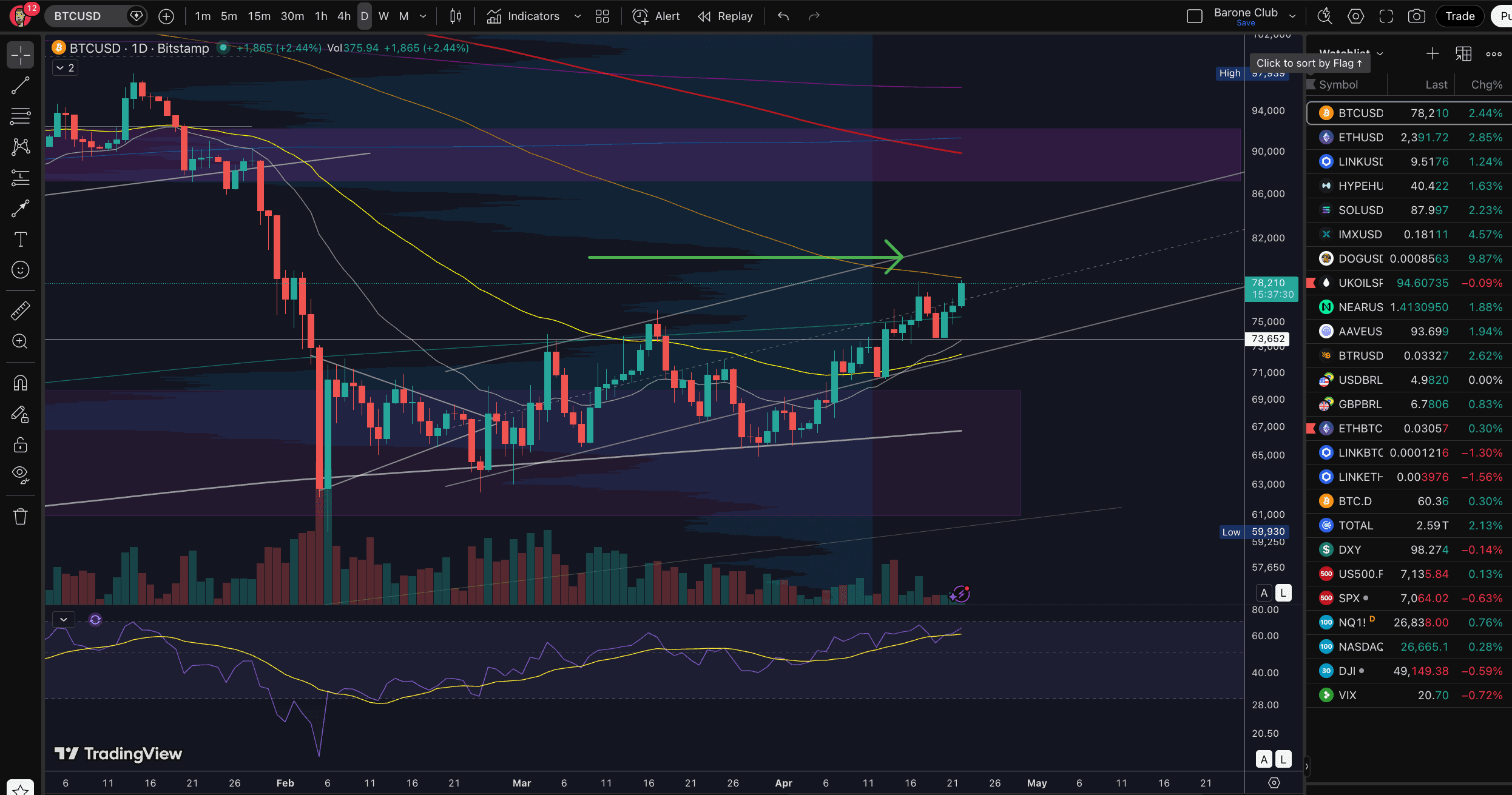1512x795 pixels.
Task: Enter fullscreen mode
Action: (1386, 16)
